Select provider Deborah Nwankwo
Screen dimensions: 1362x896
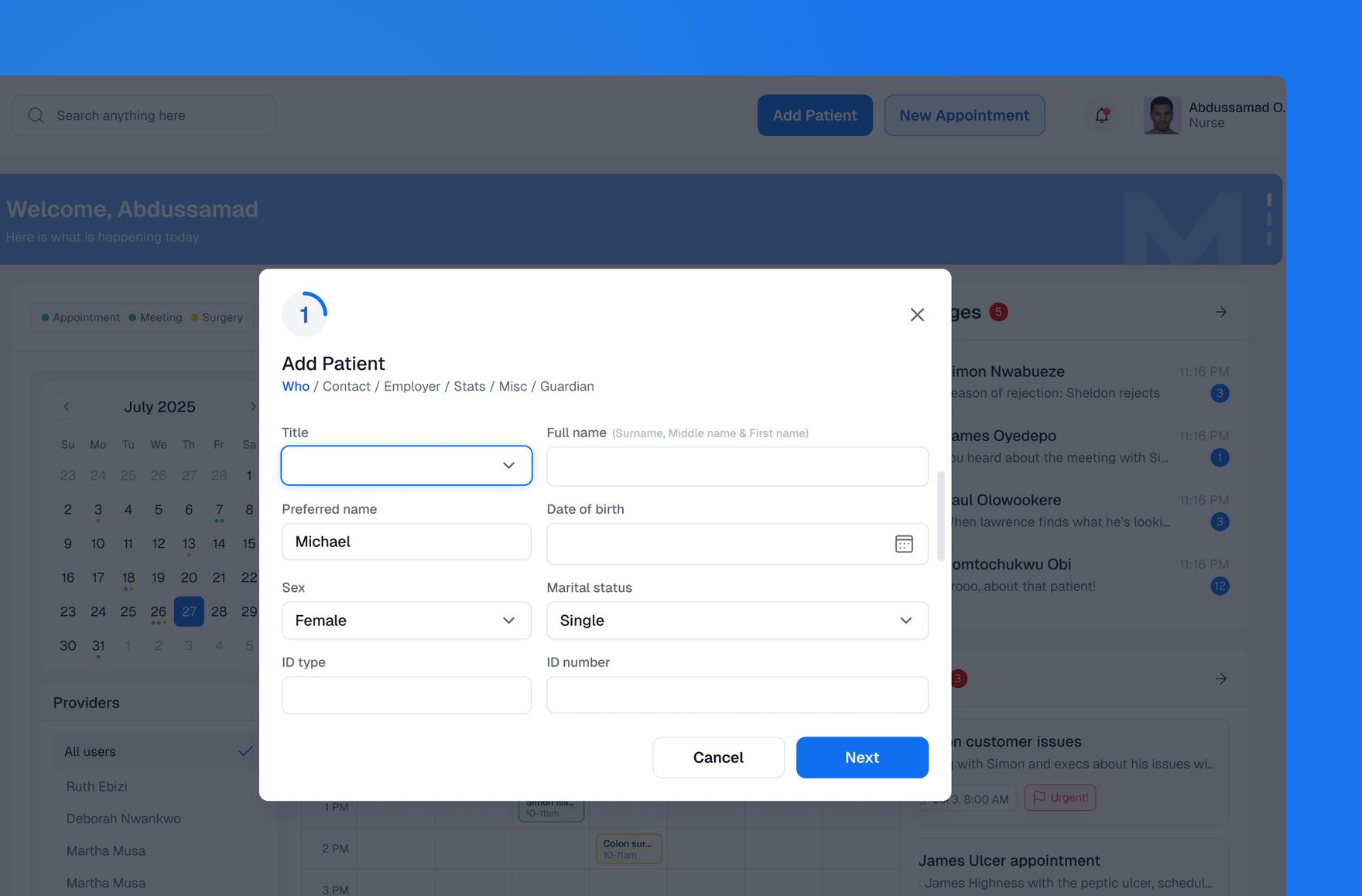click(124, 819)
